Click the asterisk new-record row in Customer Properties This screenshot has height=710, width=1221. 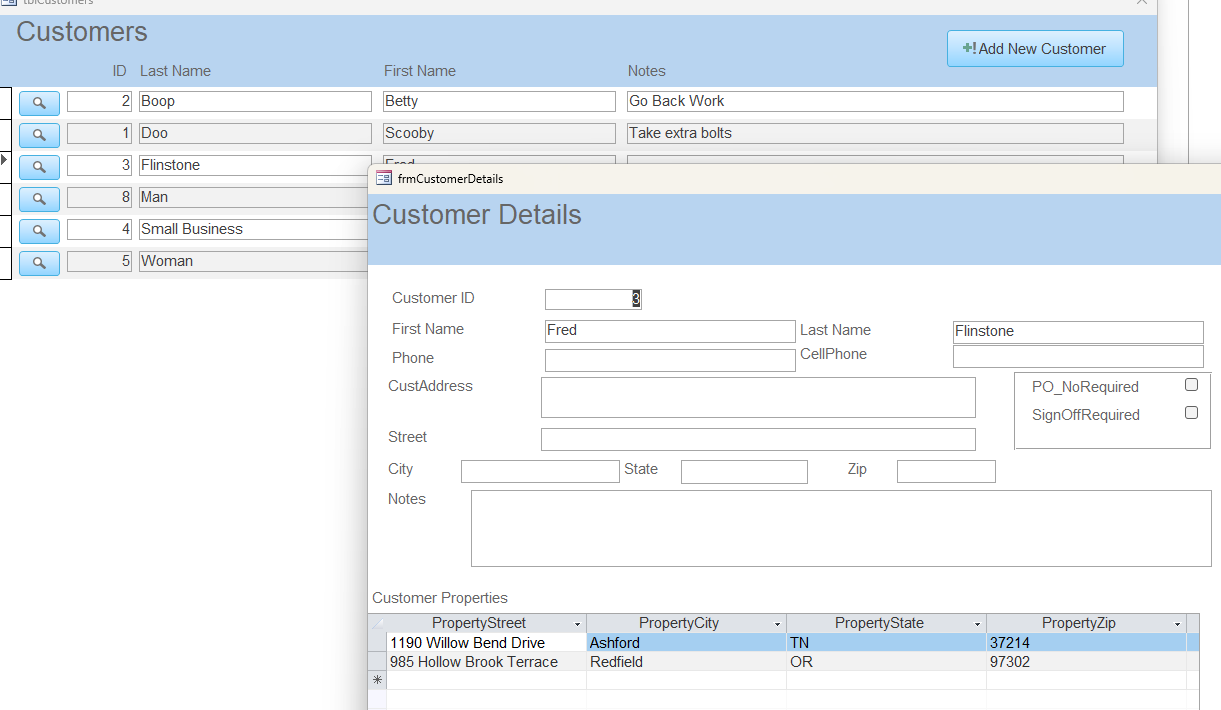pyautogui.click(x=377, y=680)
